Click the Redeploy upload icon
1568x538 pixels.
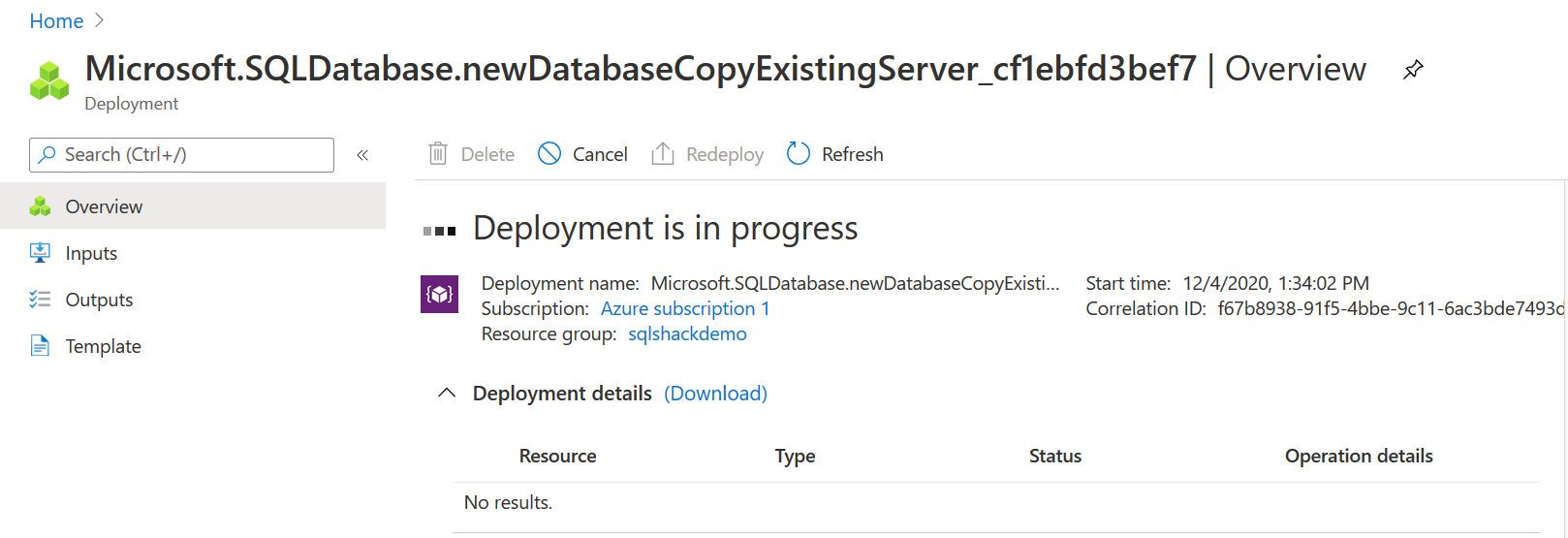click(663, 154)
